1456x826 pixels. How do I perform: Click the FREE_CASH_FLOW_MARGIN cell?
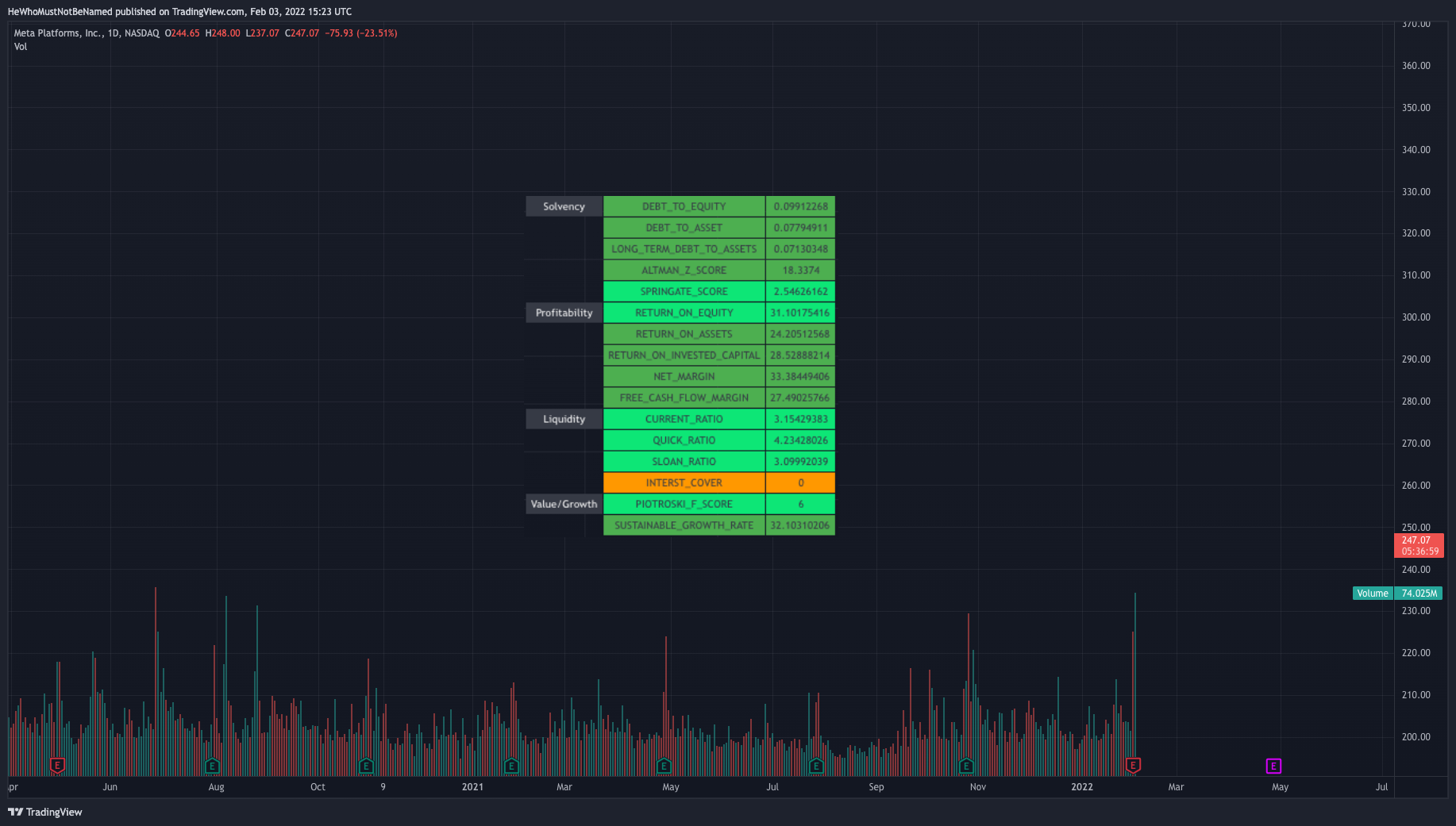(684, 398)
